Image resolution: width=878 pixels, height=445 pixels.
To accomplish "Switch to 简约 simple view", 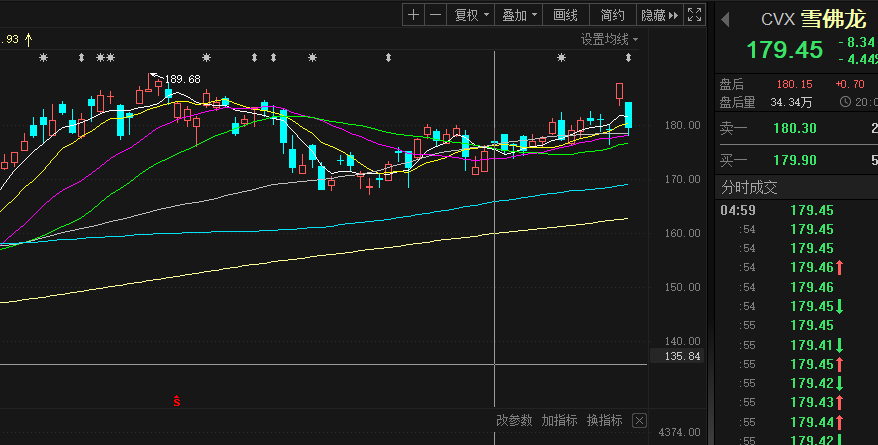I will (612, 15).
